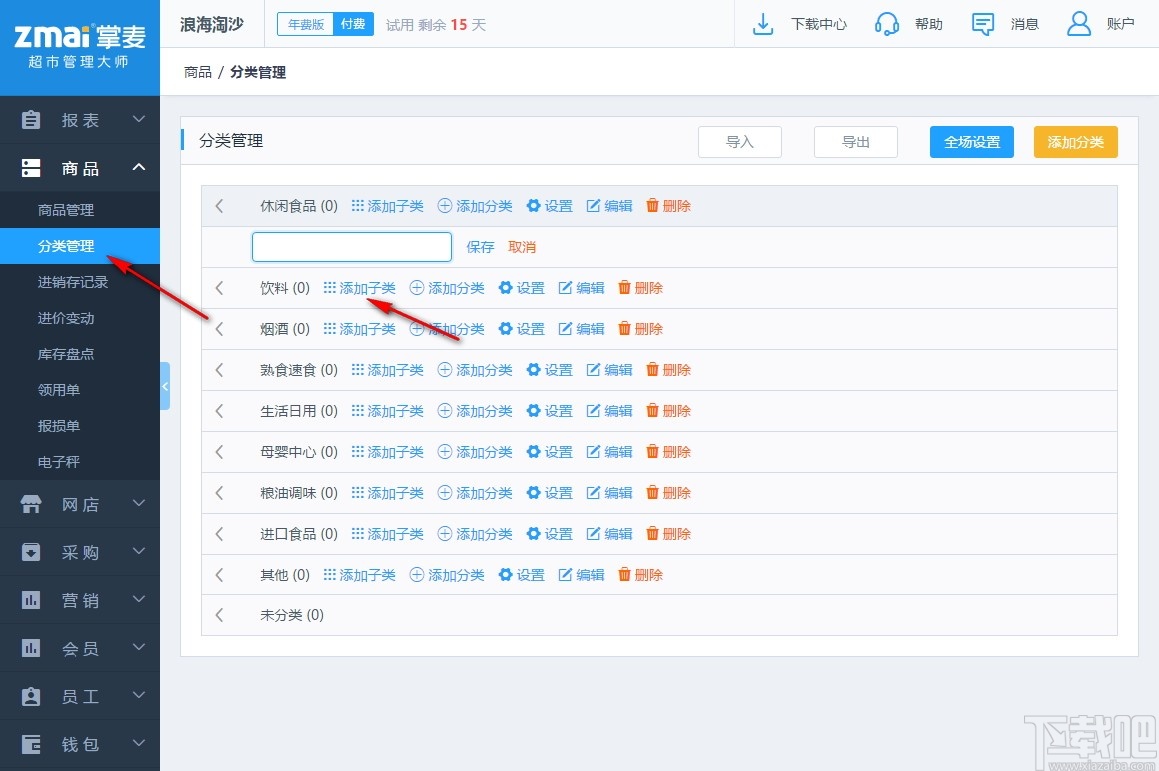Click the 员工 badge icon in sidebar
This screenshot has width=1159, height=771.
pyautogui.click(x=31, y=696)
